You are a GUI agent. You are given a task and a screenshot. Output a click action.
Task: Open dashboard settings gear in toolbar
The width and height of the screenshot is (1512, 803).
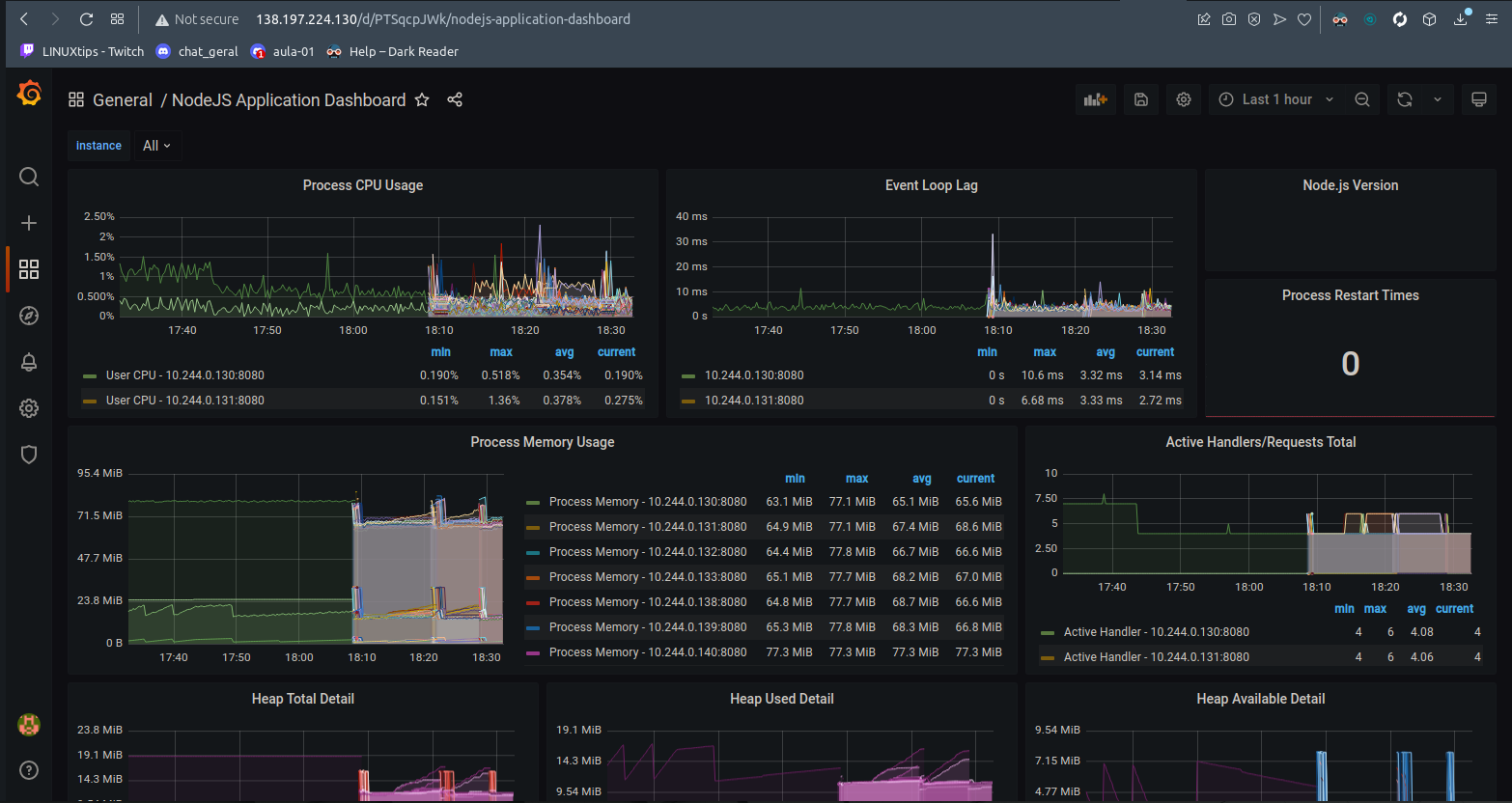tap(1184, 99)
